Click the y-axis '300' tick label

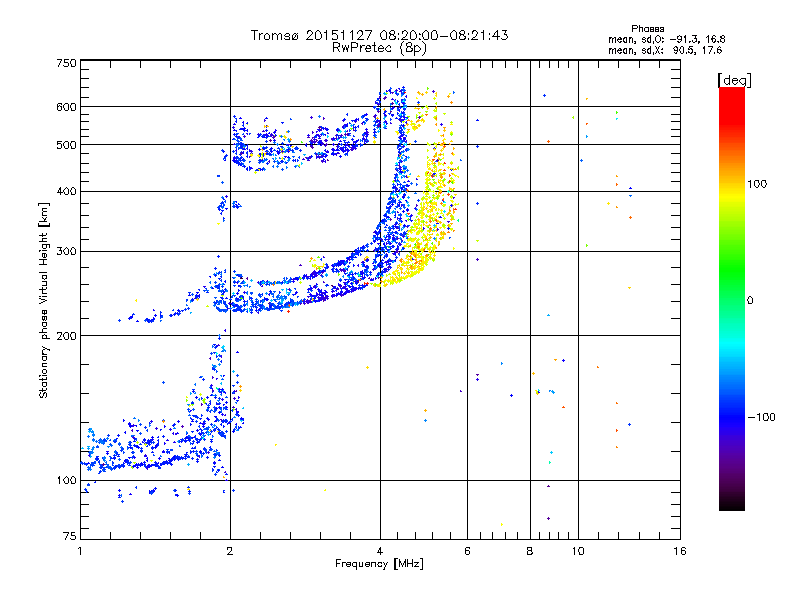[66, 252]
